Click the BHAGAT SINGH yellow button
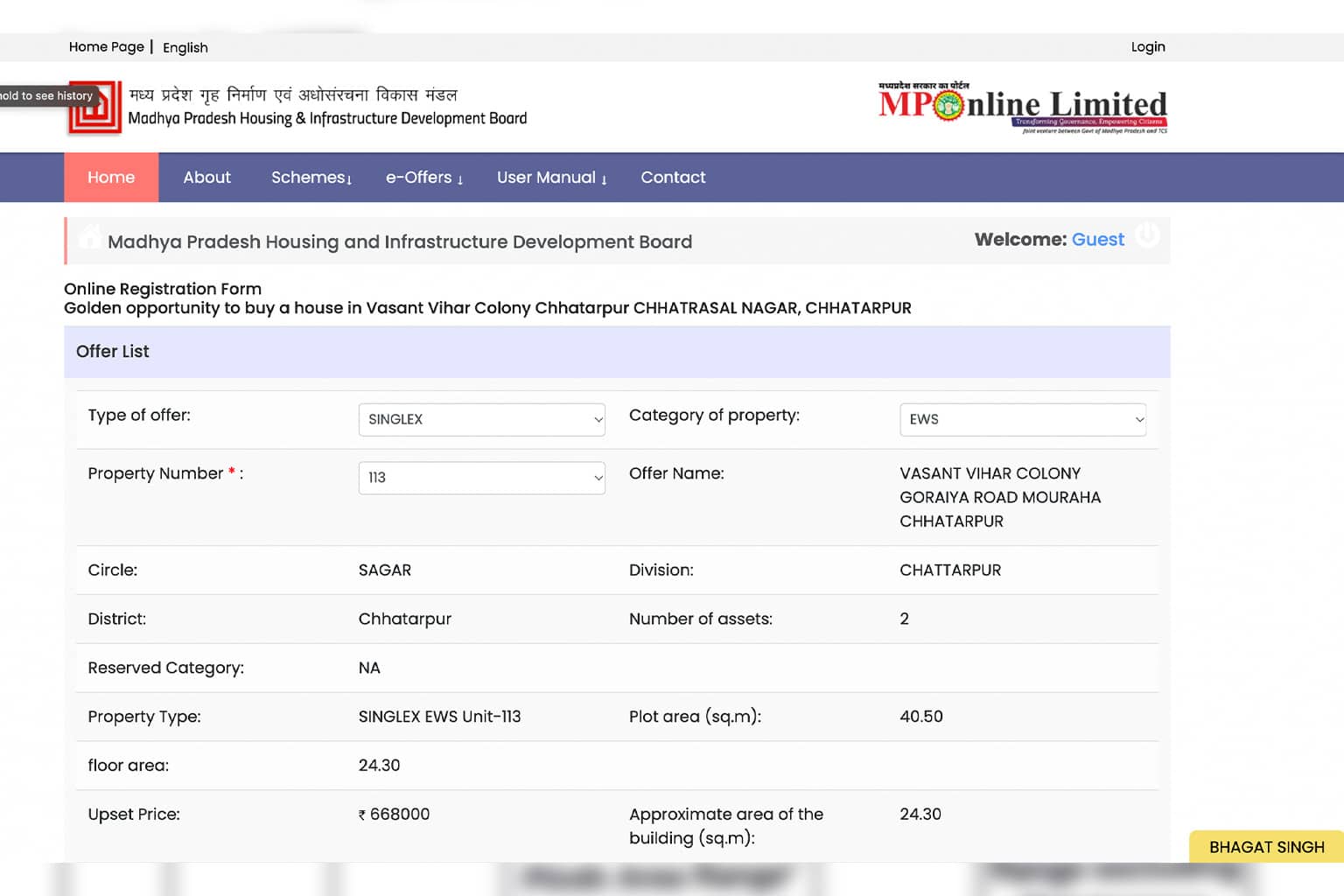The image size is (1344, 896). click(1266, 847)
